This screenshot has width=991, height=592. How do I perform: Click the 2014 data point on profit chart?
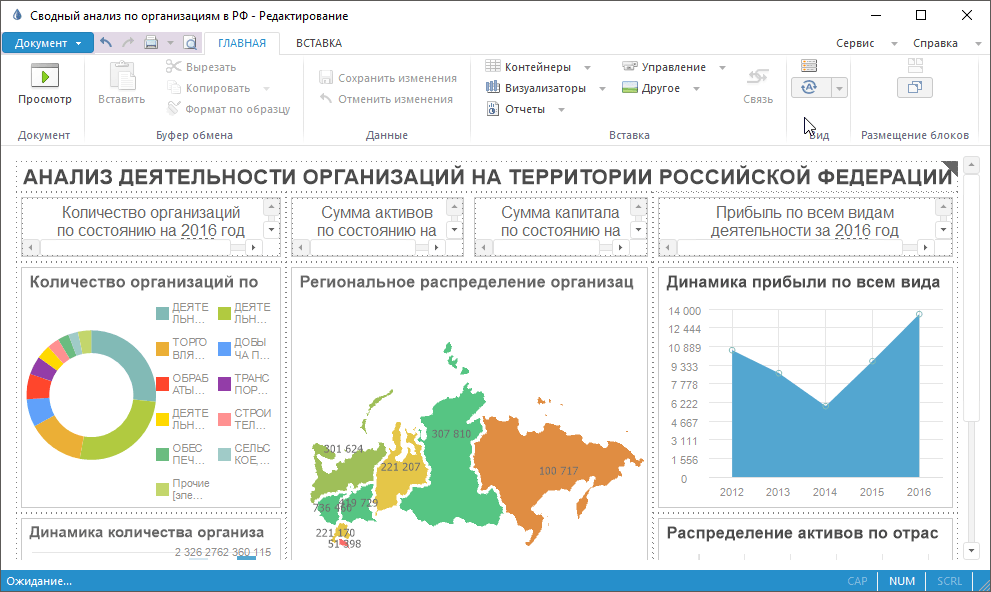(x=825, y=406)
